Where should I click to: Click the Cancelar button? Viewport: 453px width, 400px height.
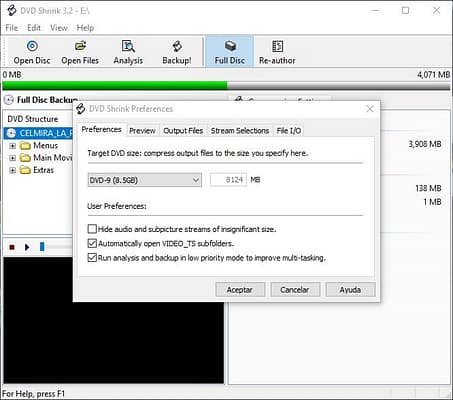click(x=295, y=289)
